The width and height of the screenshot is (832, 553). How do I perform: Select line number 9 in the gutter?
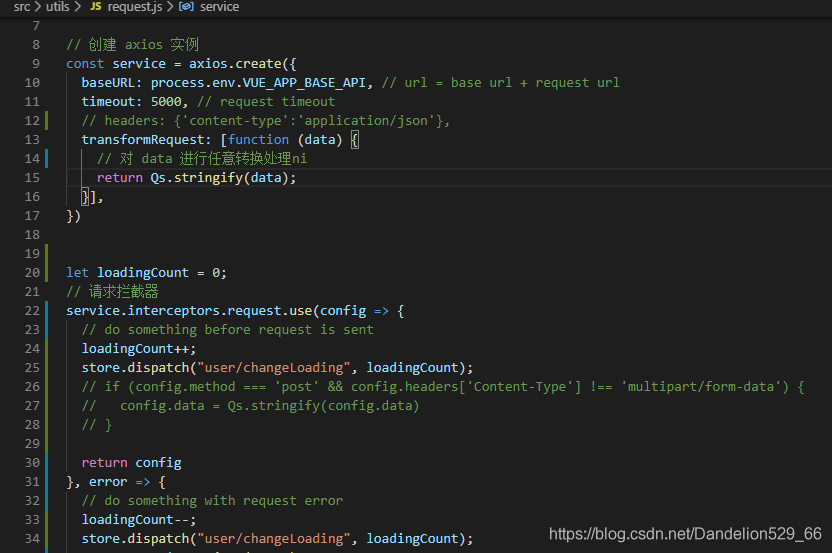click(x=36, y=63)
